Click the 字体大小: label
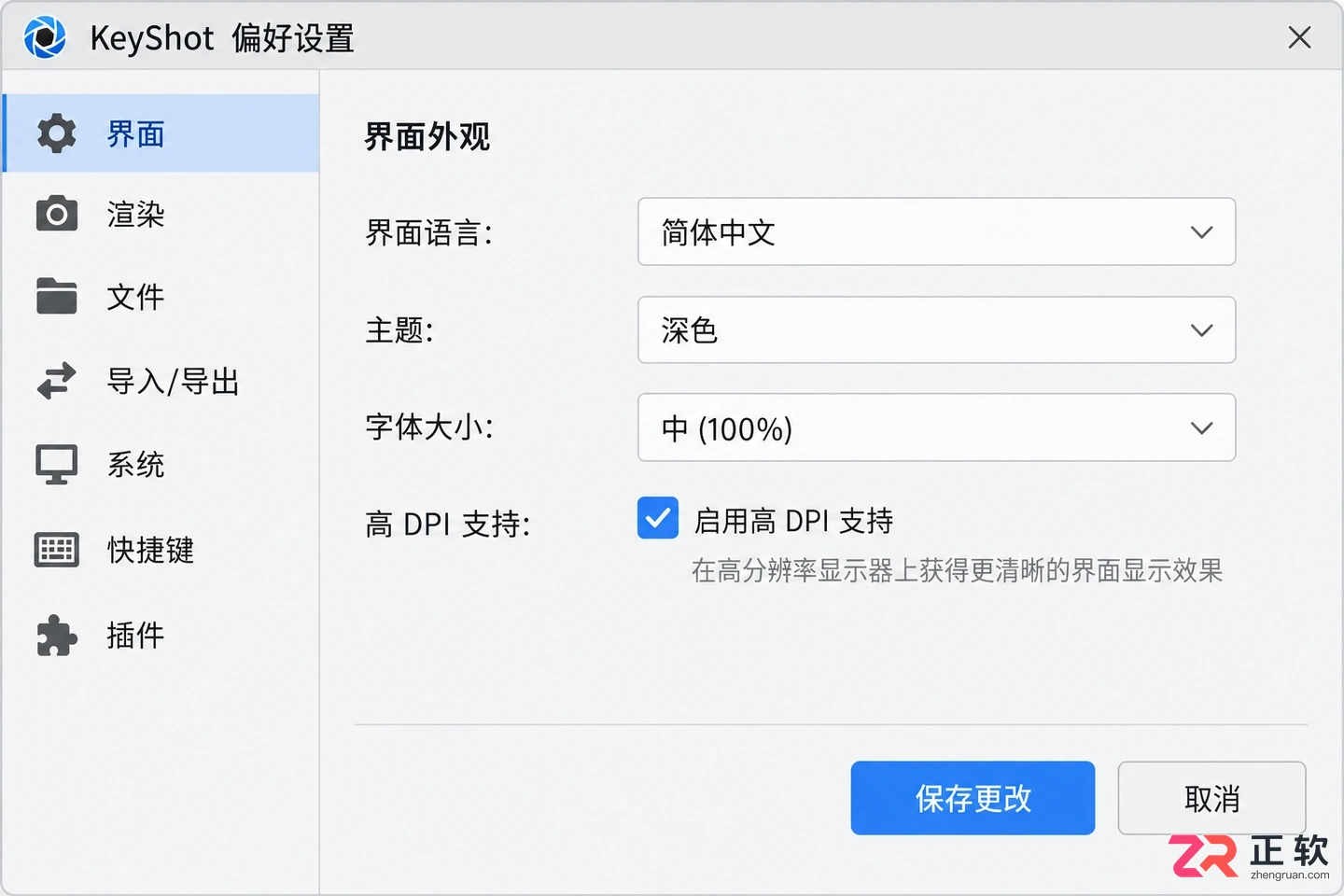1344x896 pixels. click(429, 427)
